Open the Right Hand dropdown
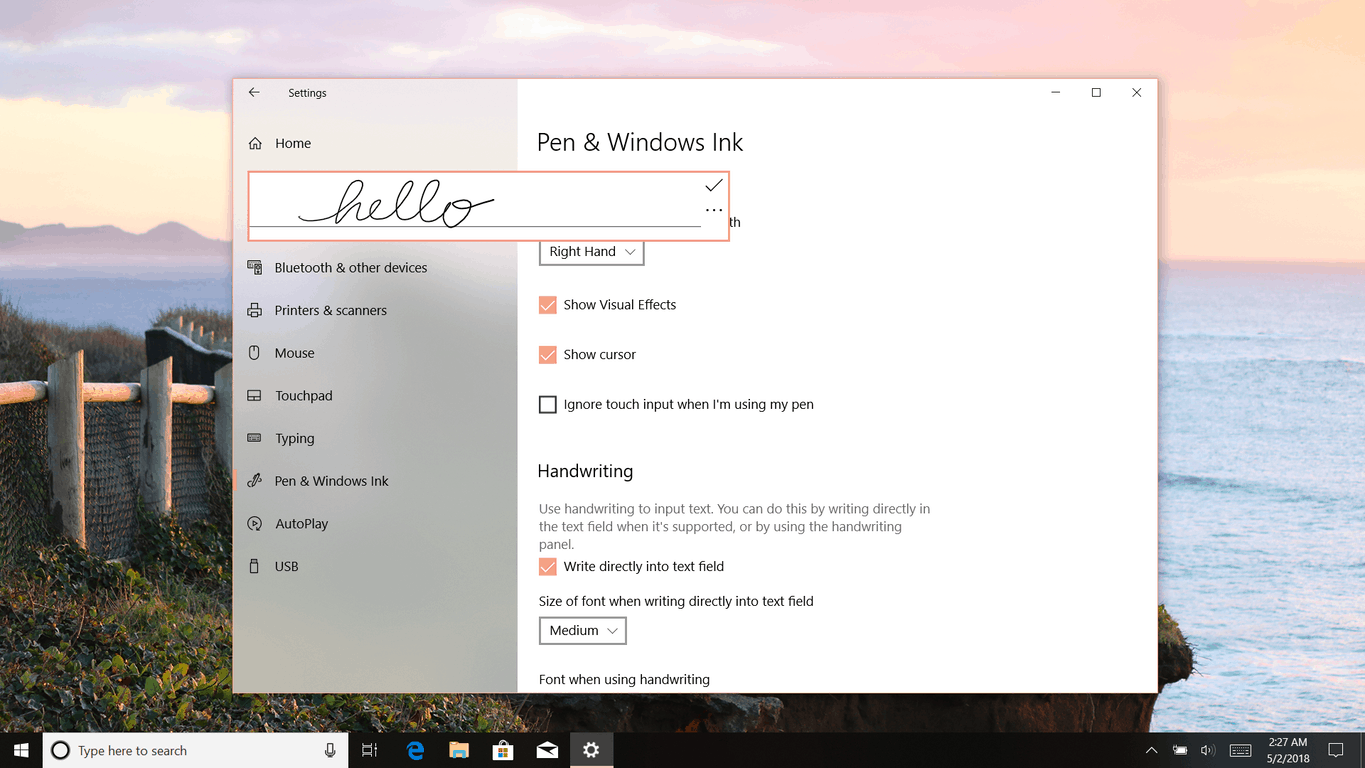Image resolution: width=1365 pixels, height=768 pixels. 591,252
